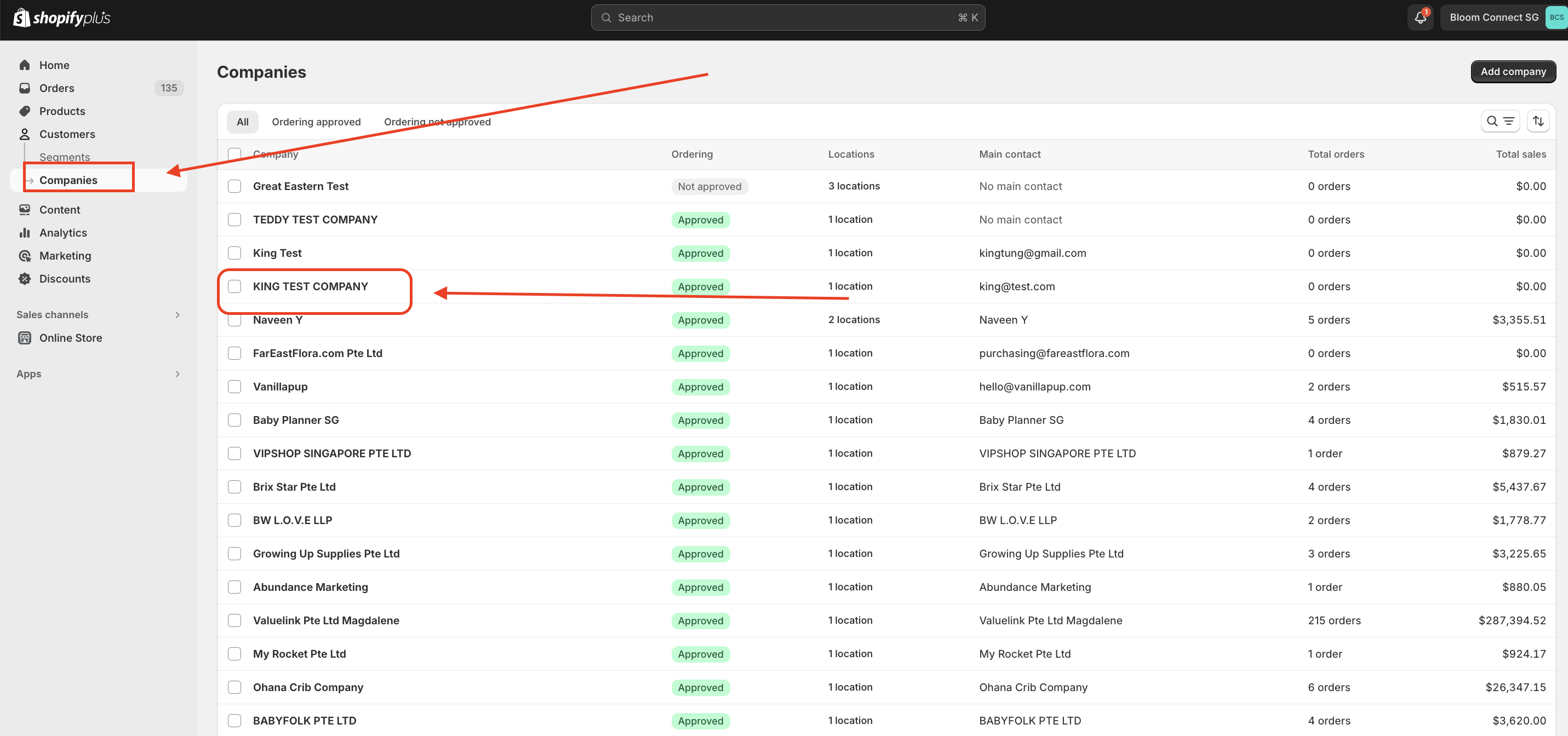The image size is (1568, 736).
Task: Switch to Ordering approved tab
Action: point(316,122)
